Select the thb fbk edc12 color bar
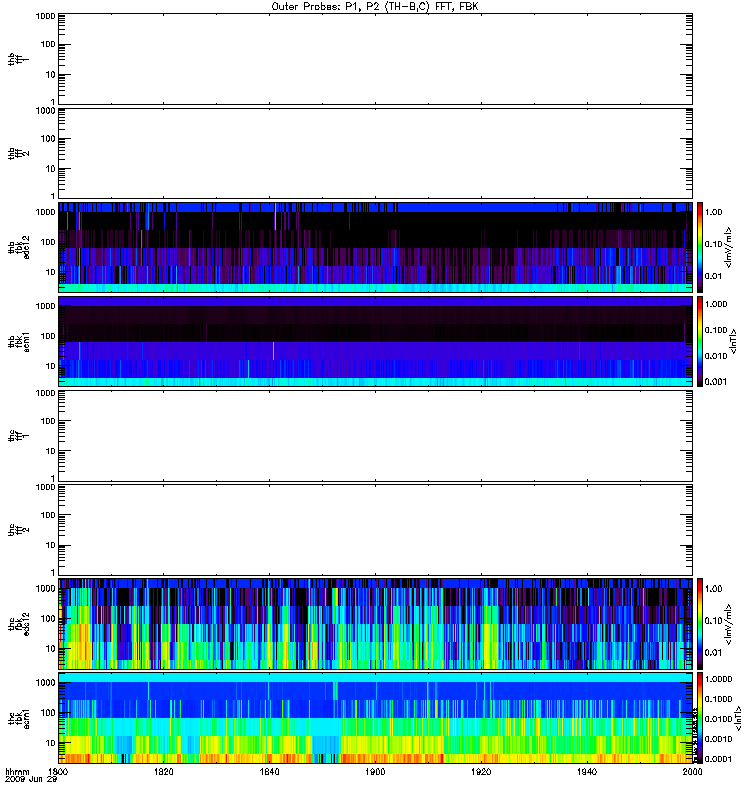 [700, 247]
